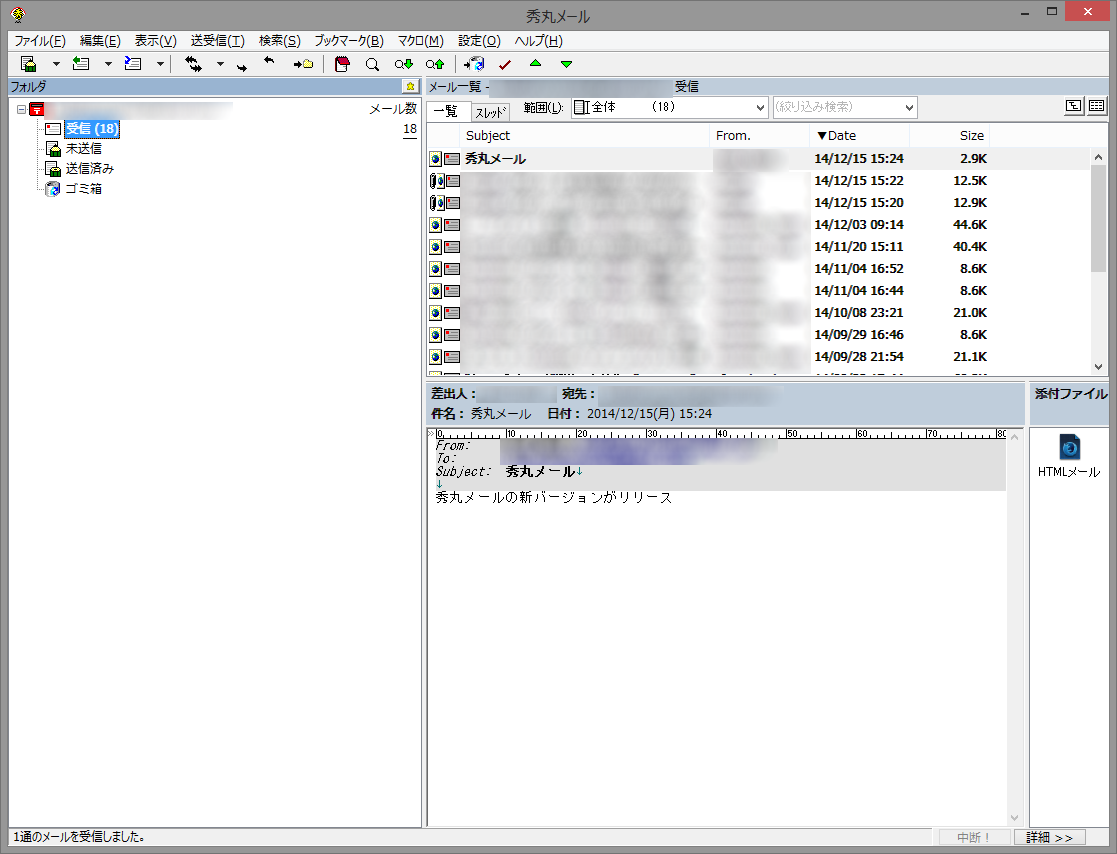Click the search previous (up arrow) icon
1117x854 pixels.
coord(435,65)
